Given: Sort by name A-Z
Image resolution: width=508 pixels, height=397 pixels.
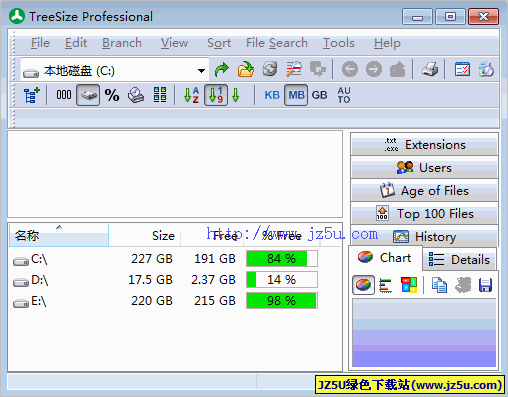Looking at the screenshot, I should [x=192, y=95].
